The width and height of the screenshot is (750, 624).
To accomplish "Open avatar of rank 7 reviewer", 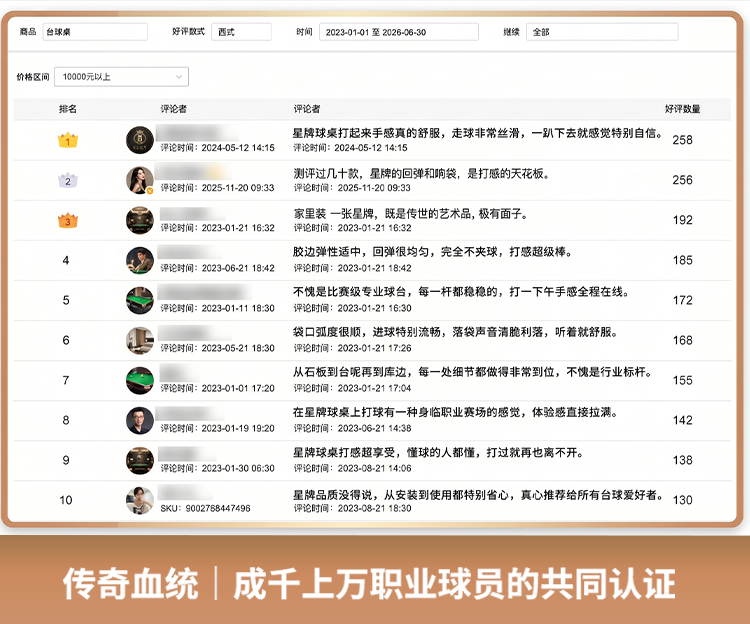I will (140, 381).
